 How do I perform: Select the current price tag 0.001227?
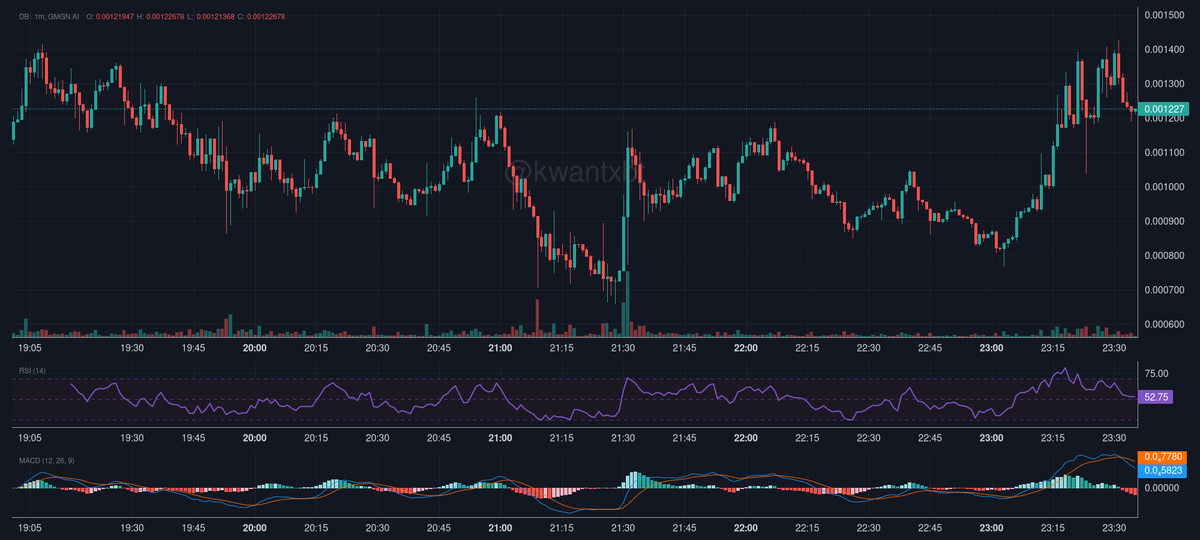1162,109
